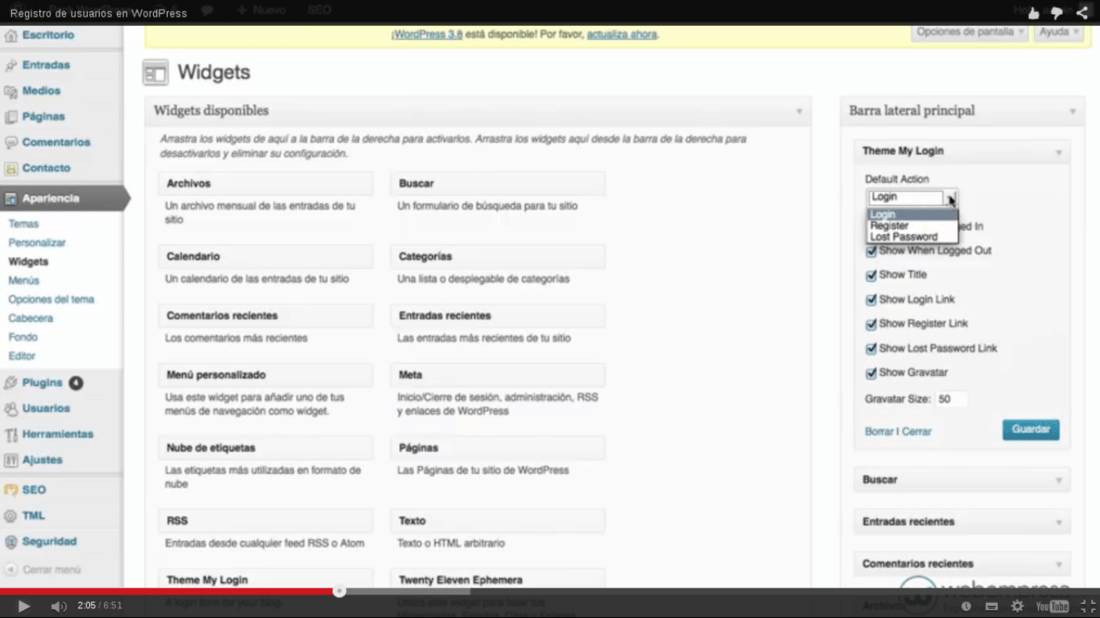Open the Ayuda help dropdown
The image size is (1100, 618).
click(x=1059, y=32)
